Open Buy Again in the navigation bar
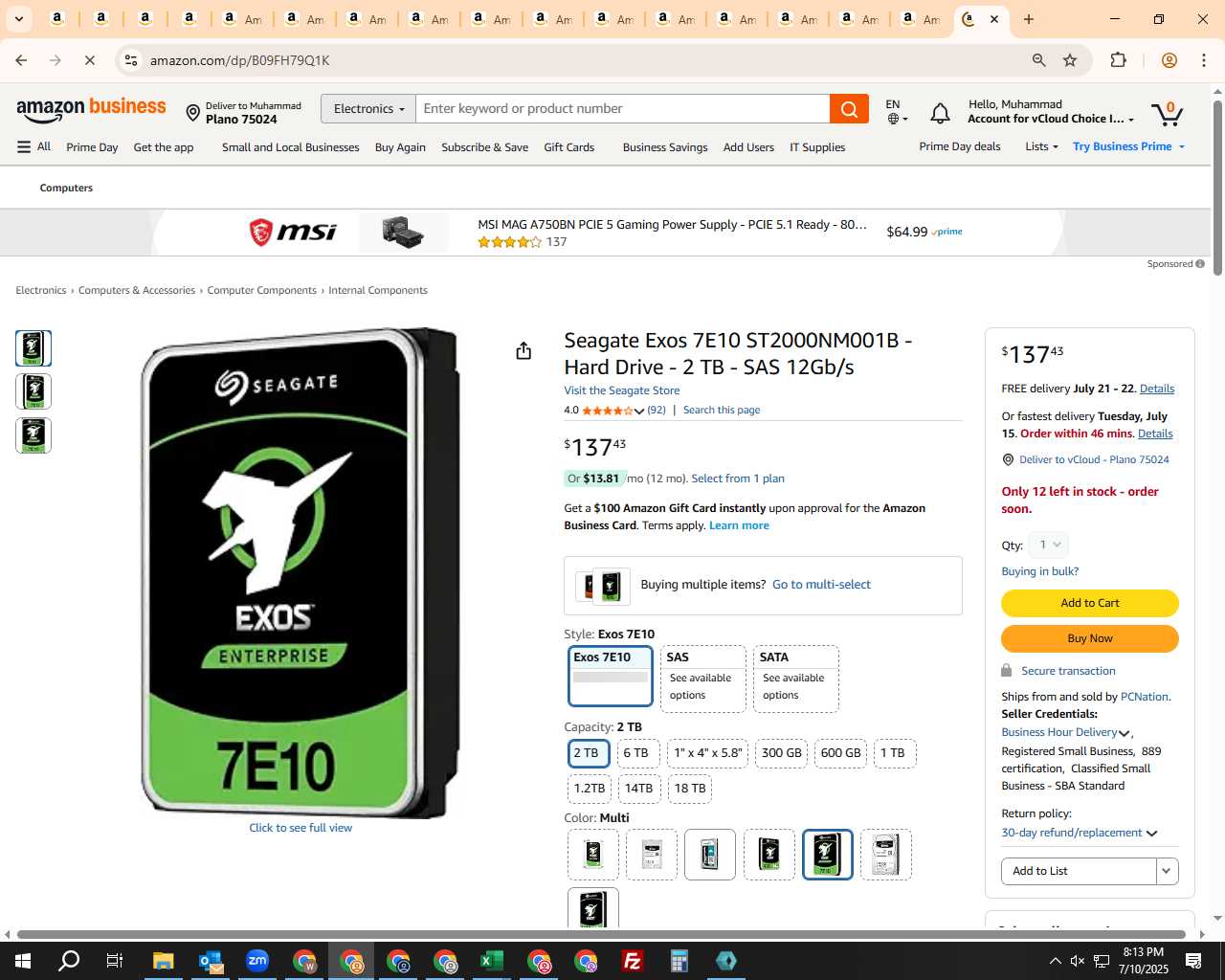Screen dimensions: 1225x980 tap(400, 147)
